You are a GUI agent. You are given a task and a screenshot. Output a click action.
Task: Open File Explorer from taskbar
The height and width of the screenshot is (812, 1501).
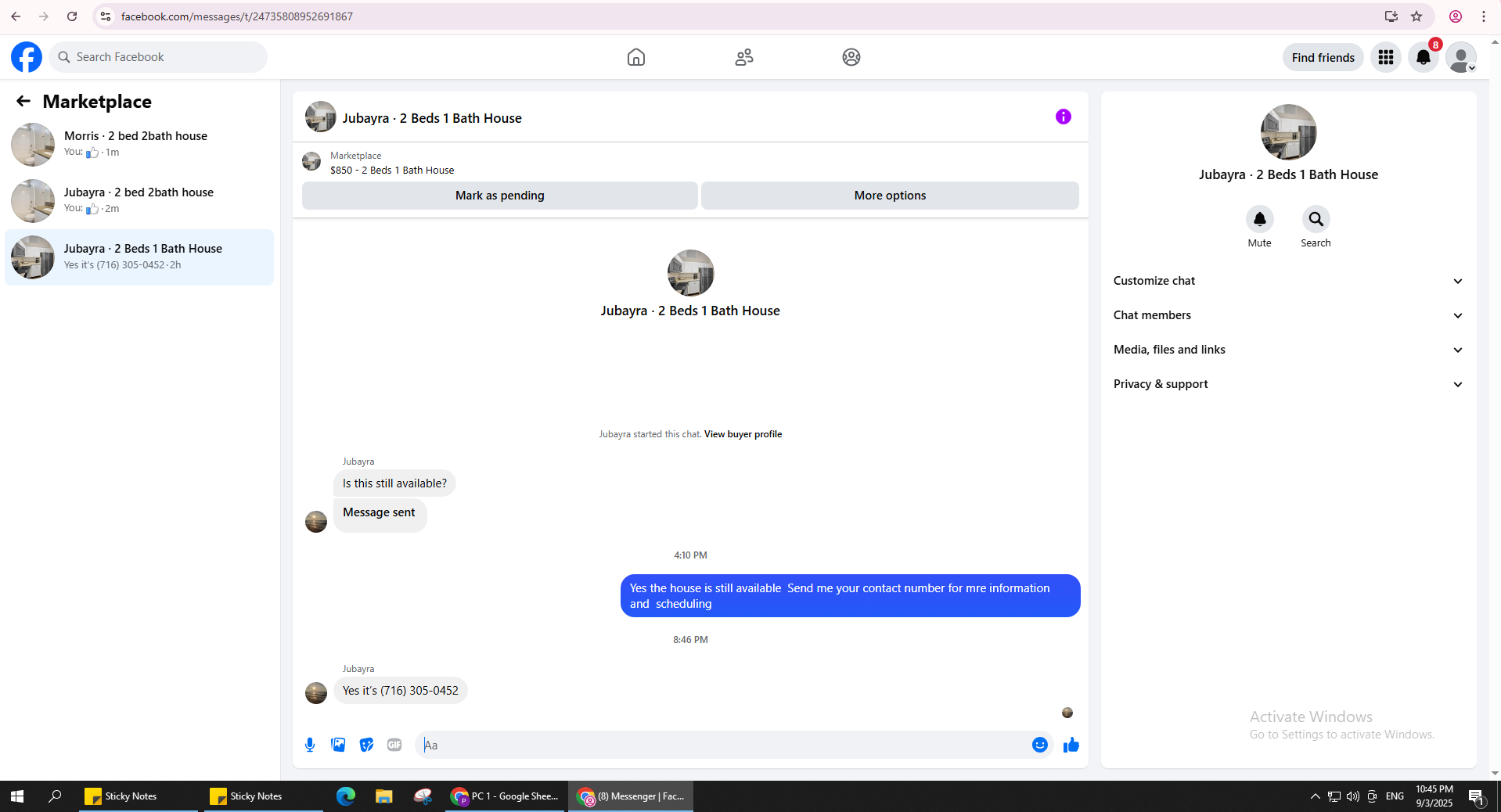(383, 796)
